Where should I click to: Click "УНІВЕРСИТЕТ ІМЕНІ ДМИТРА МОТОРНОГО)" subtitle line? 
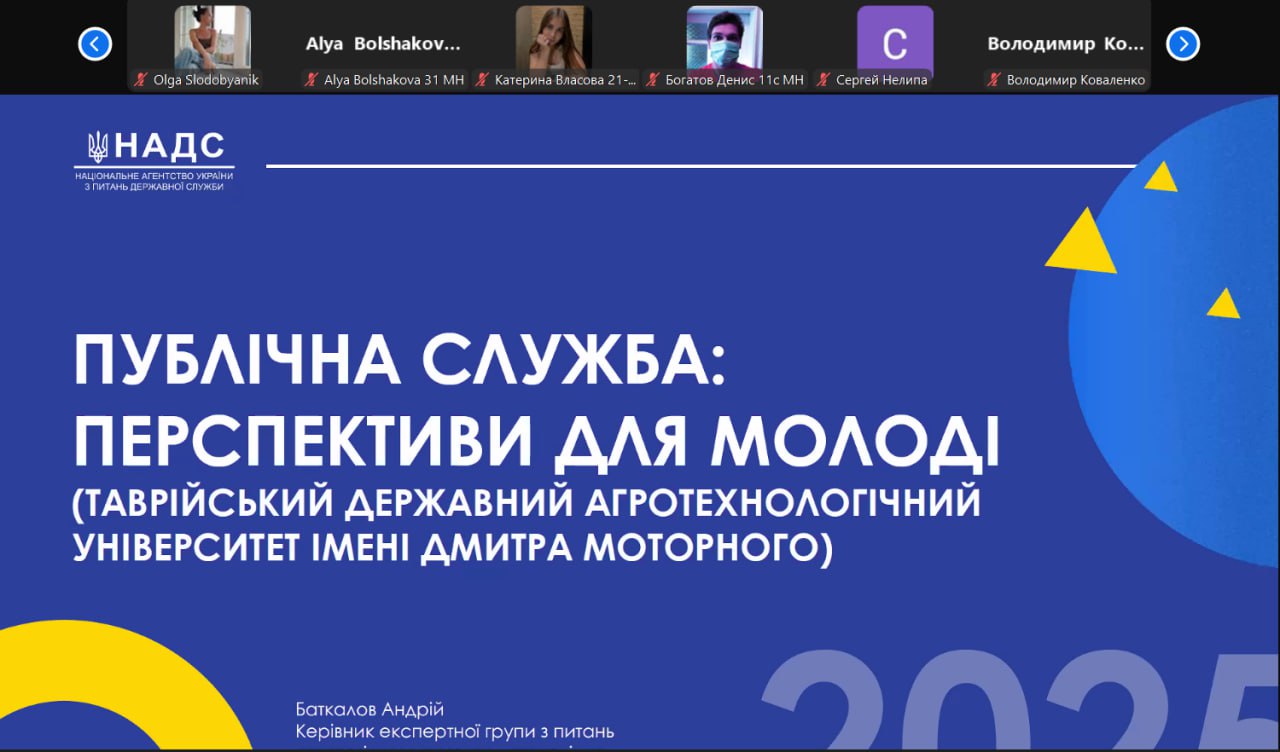coord(452,547)
